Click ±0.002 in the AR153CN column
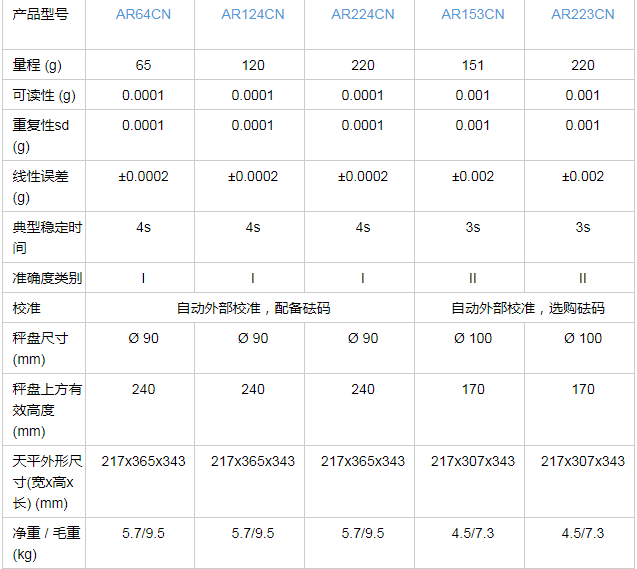637x569 pixels. pos(473,176)
